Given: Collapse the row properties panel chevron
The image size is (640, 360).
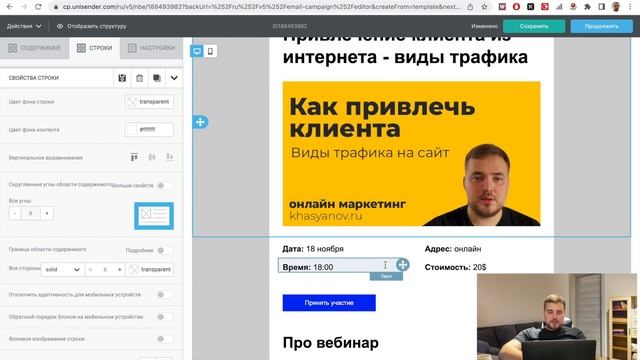Looking at the screenshot, I should point(174,78).
